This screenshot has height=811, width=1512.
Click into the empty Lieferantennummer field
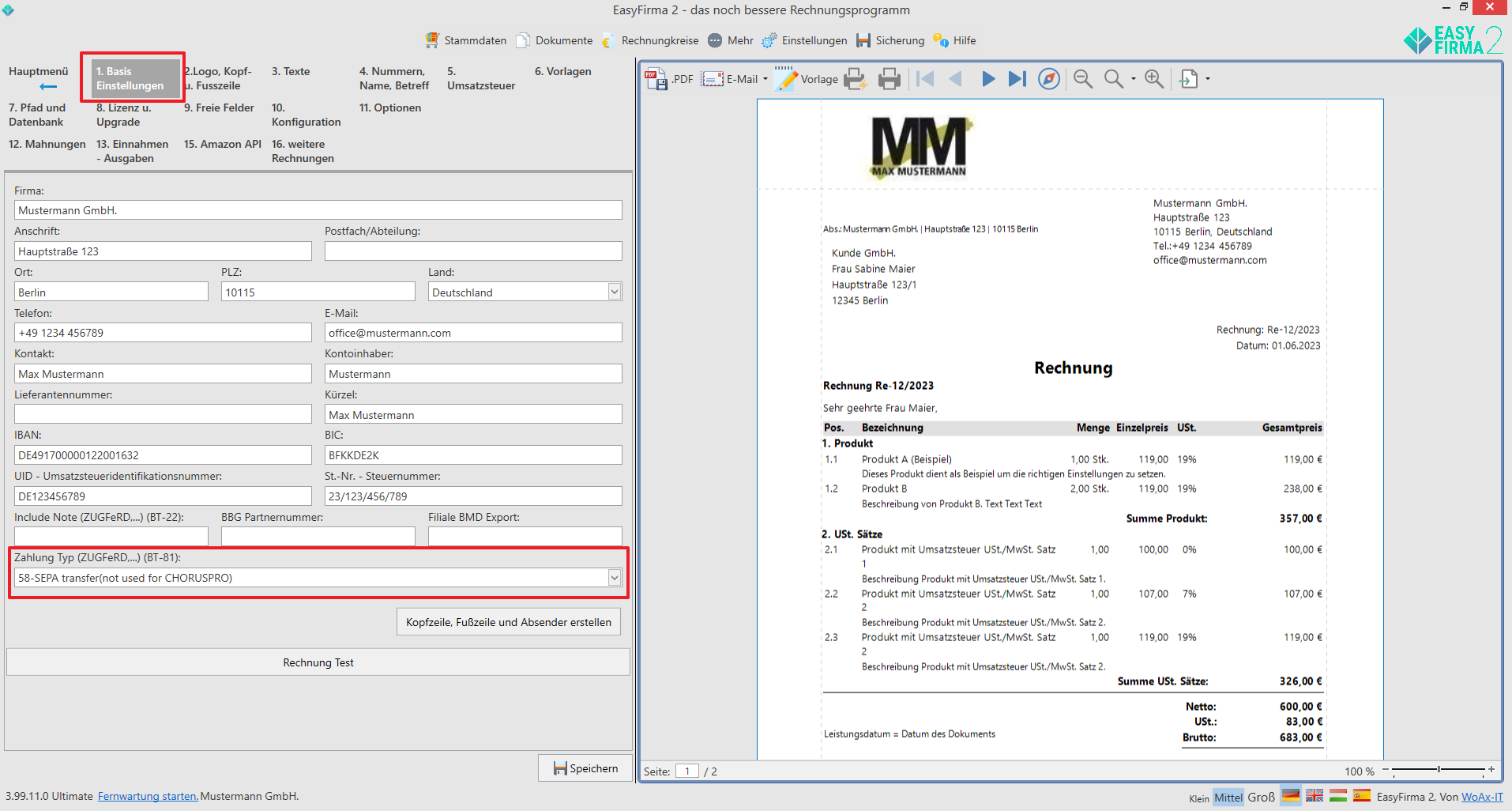(163, 414)
